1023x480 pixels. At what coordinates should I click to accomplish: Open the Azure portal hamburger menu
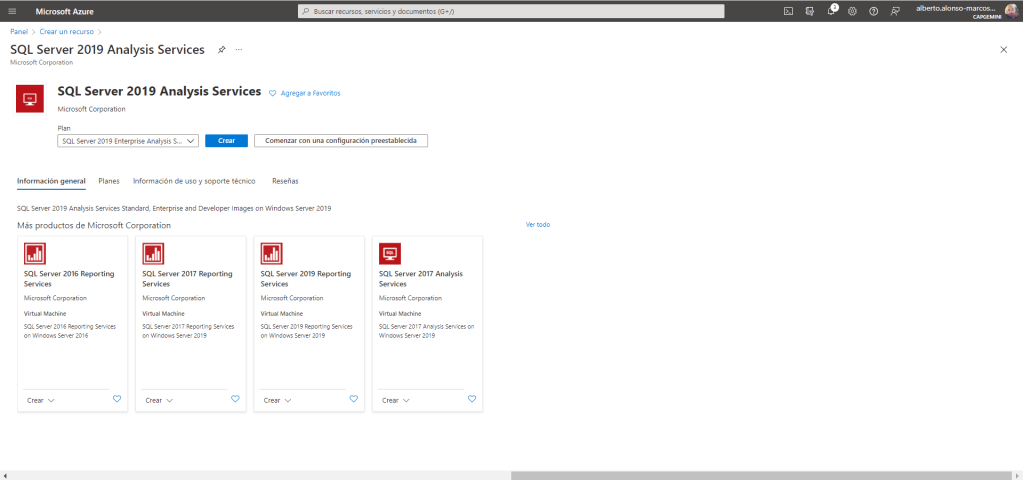[12, 11]
